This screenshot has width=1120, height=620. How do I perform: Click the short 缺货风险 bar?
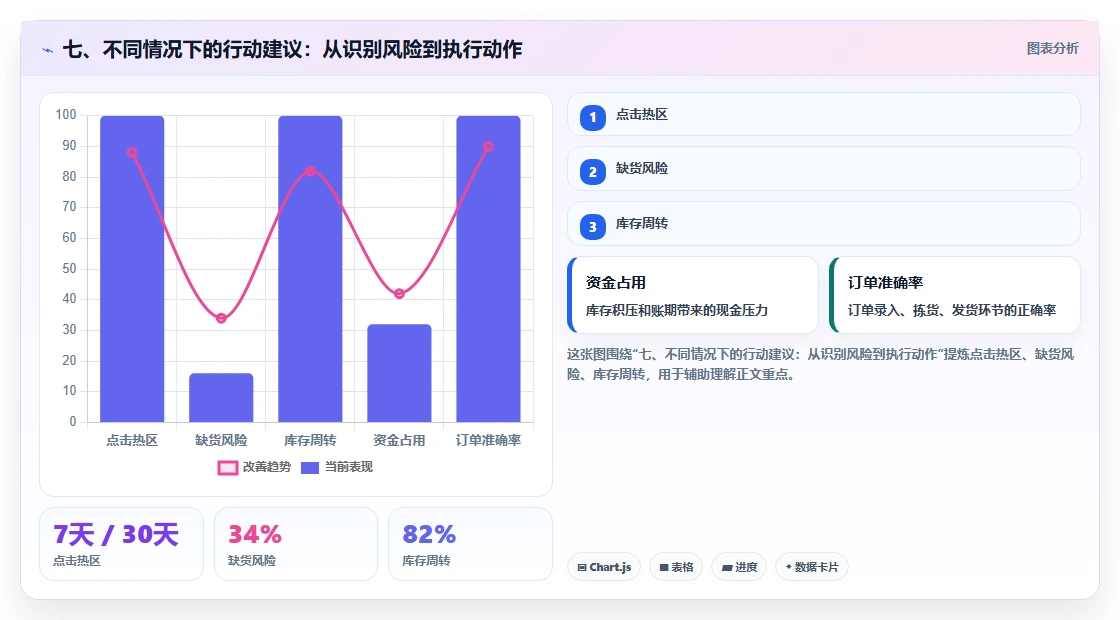pos(221,397)
